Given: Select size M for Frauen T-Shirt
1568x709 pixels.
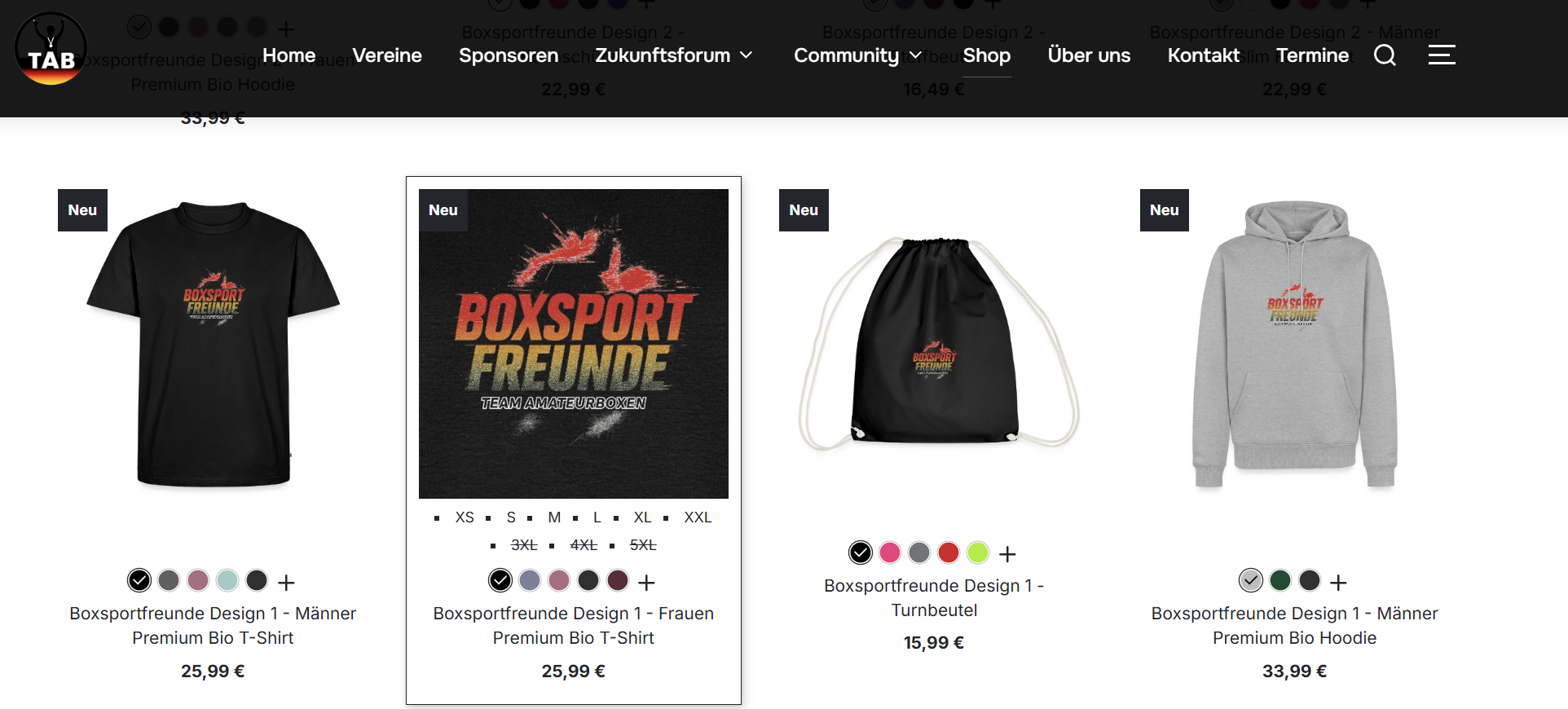Looking at the screenshot, I should tap(554, 517).
